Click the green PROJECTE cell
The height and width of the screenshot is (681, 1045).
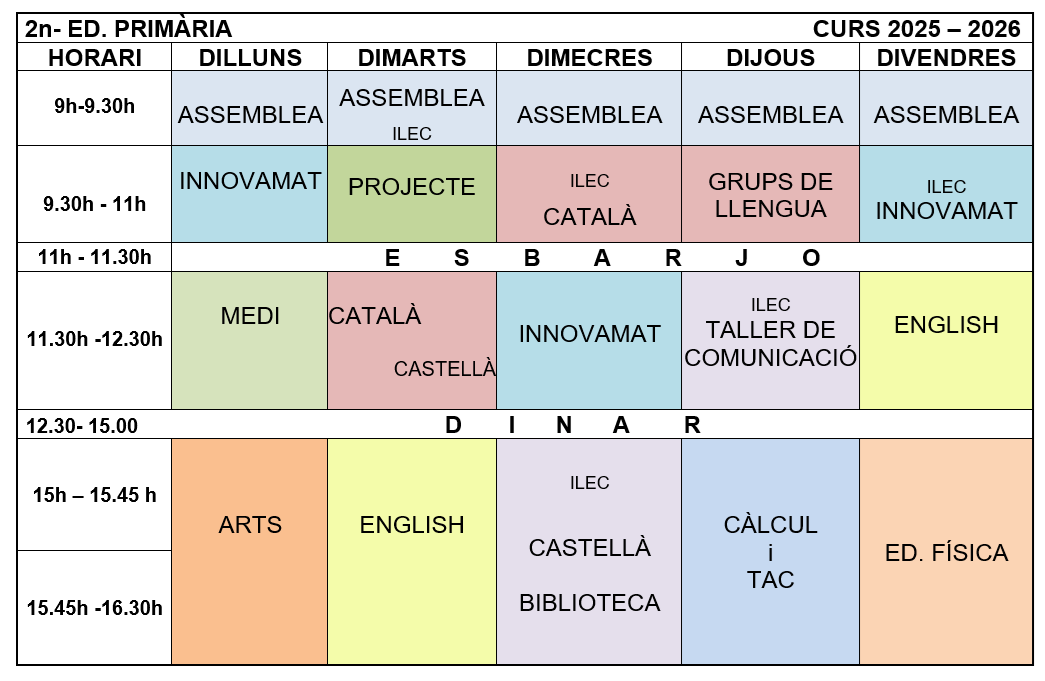412,187
